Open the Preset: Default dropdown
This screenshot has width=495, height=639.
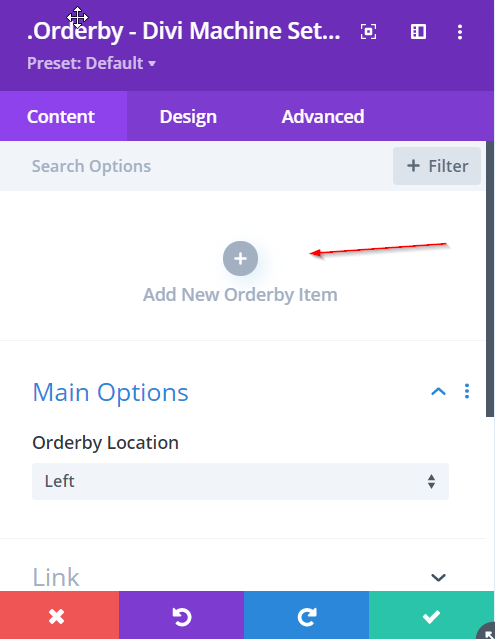91,63
